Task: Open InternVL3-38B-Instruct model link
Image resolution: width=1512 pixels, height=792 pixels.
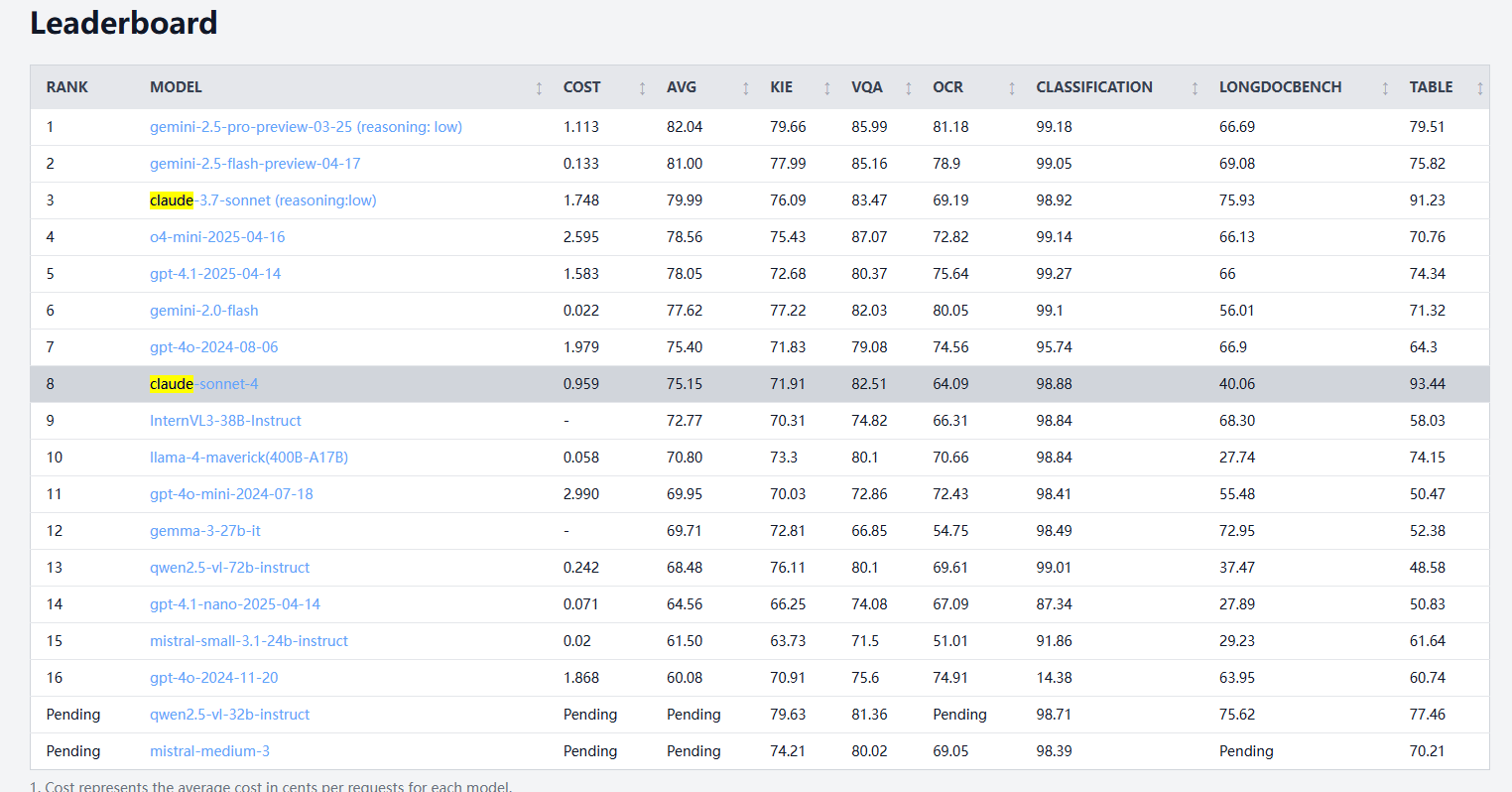Action: pyautogui.click(x=225, y=421)
